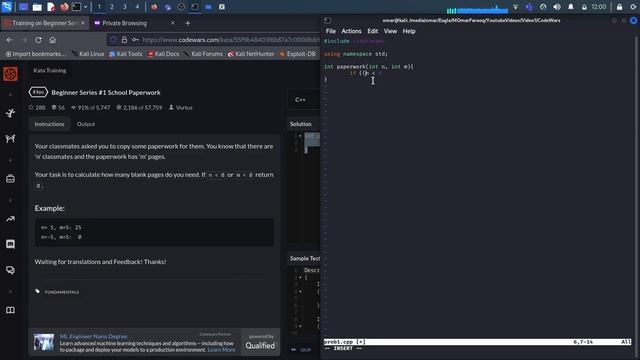Viewport: 640px width, 360px height.
Task: Click the ML Engineer Nano Degree ad link
Action: click(93, 336)
